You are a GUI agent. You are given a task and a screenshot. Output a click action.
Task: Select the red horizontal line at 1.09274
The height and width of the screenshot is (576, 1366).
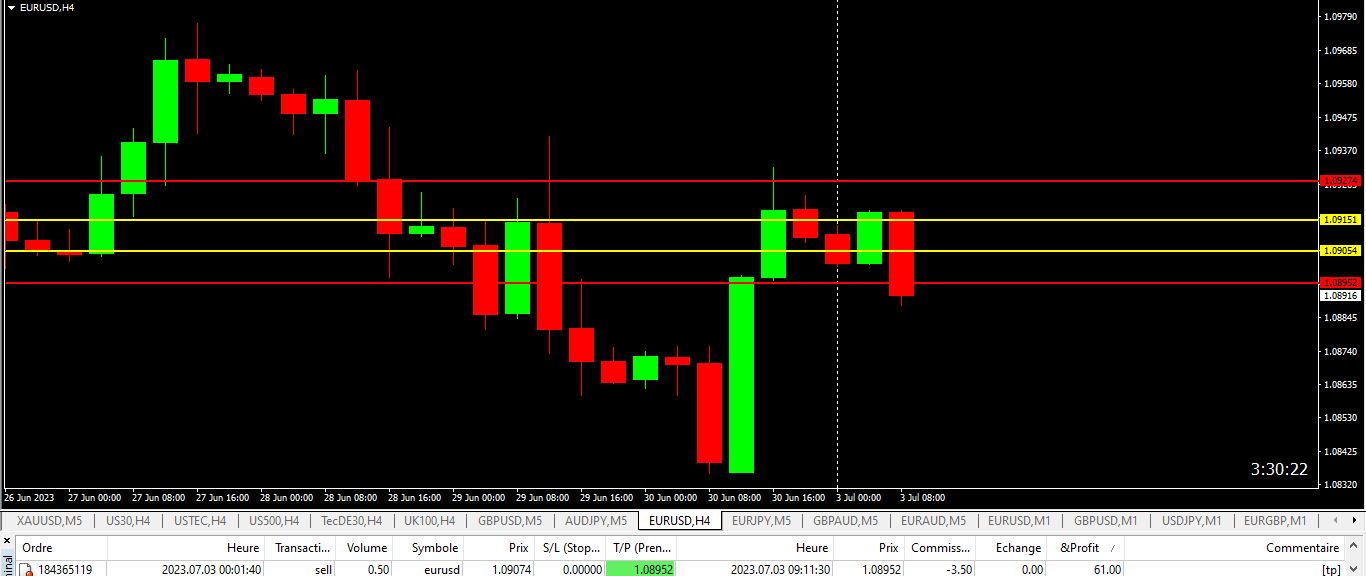660,181
